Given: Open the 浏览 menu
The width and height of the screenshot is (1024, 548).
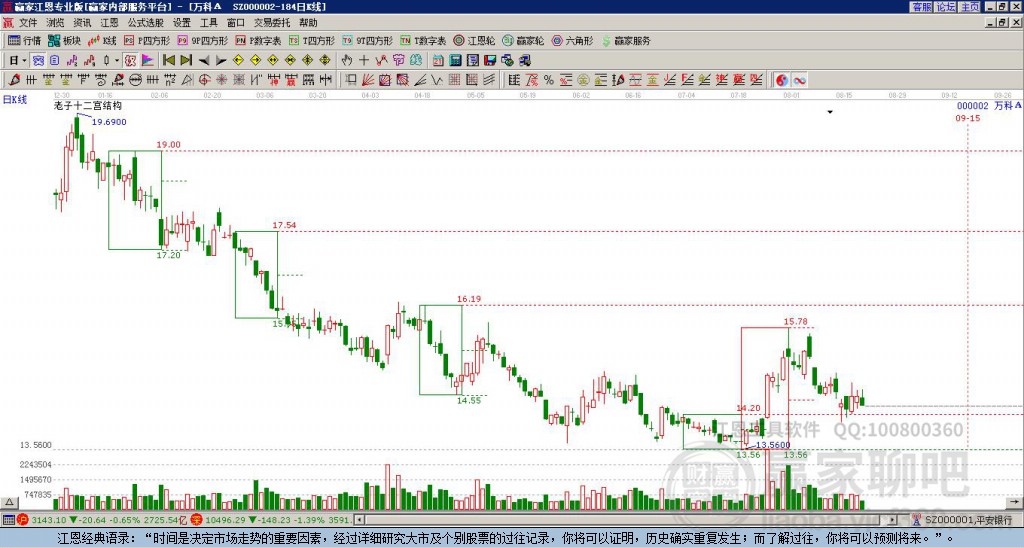Looking at the screenshot, I should point(55,23).
